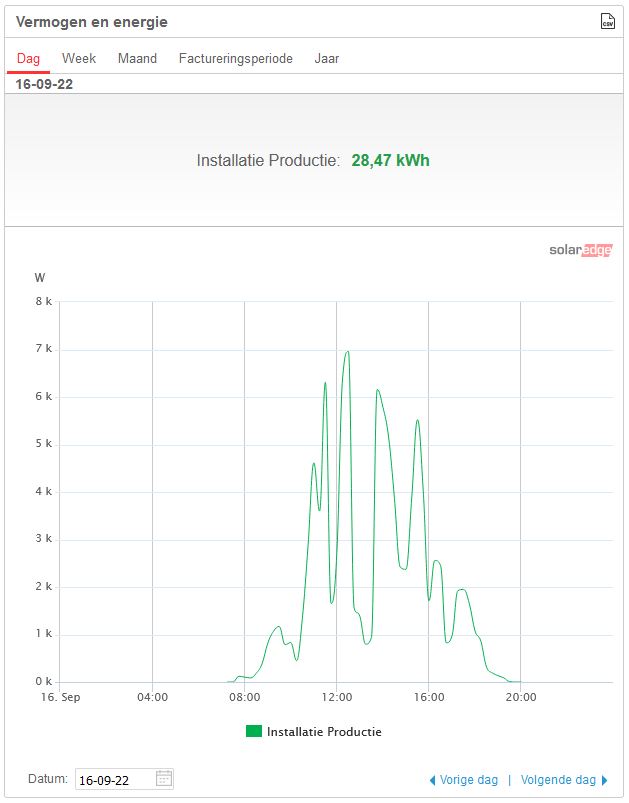
Task: Click the chart's highest peak near 12:00
Action: click(x=347, y=352)
